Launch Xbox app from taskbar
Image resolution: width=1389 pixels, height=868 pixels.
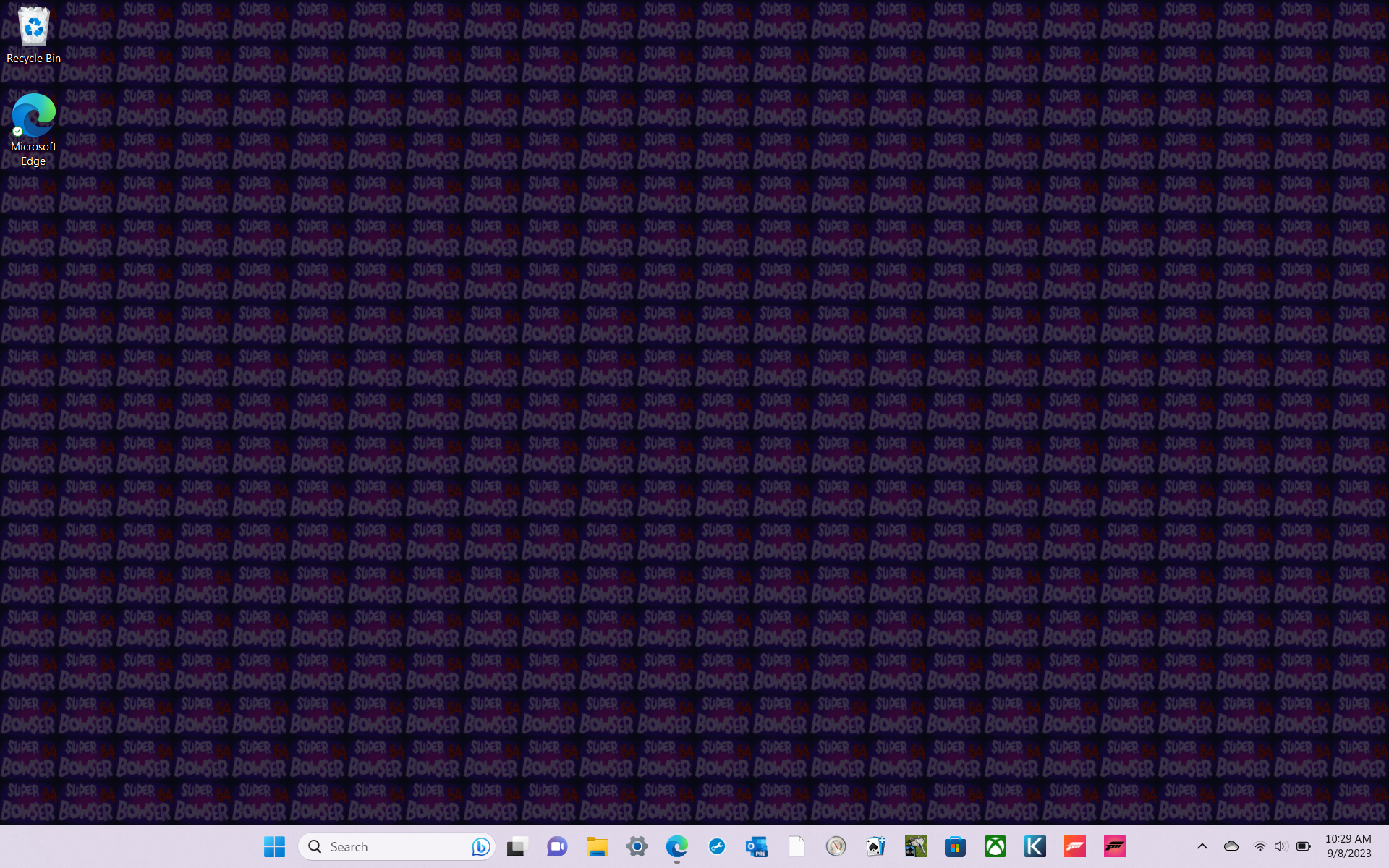(x=995, y=846)
